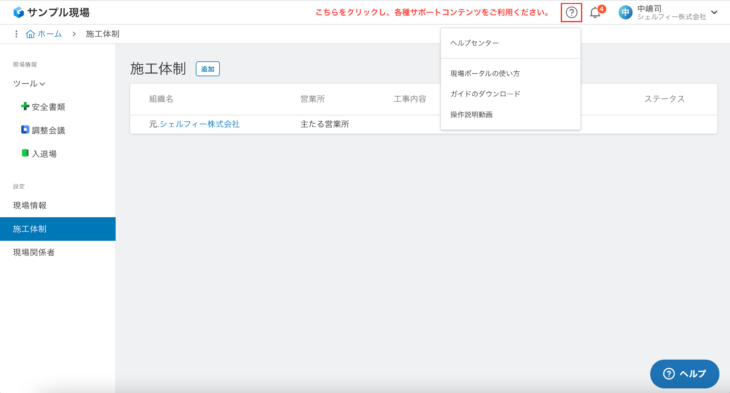Image resolution: width=730 pixels, height=393 pixels.
Task: Open 入退場 tool link
Action: pos(44,154)
